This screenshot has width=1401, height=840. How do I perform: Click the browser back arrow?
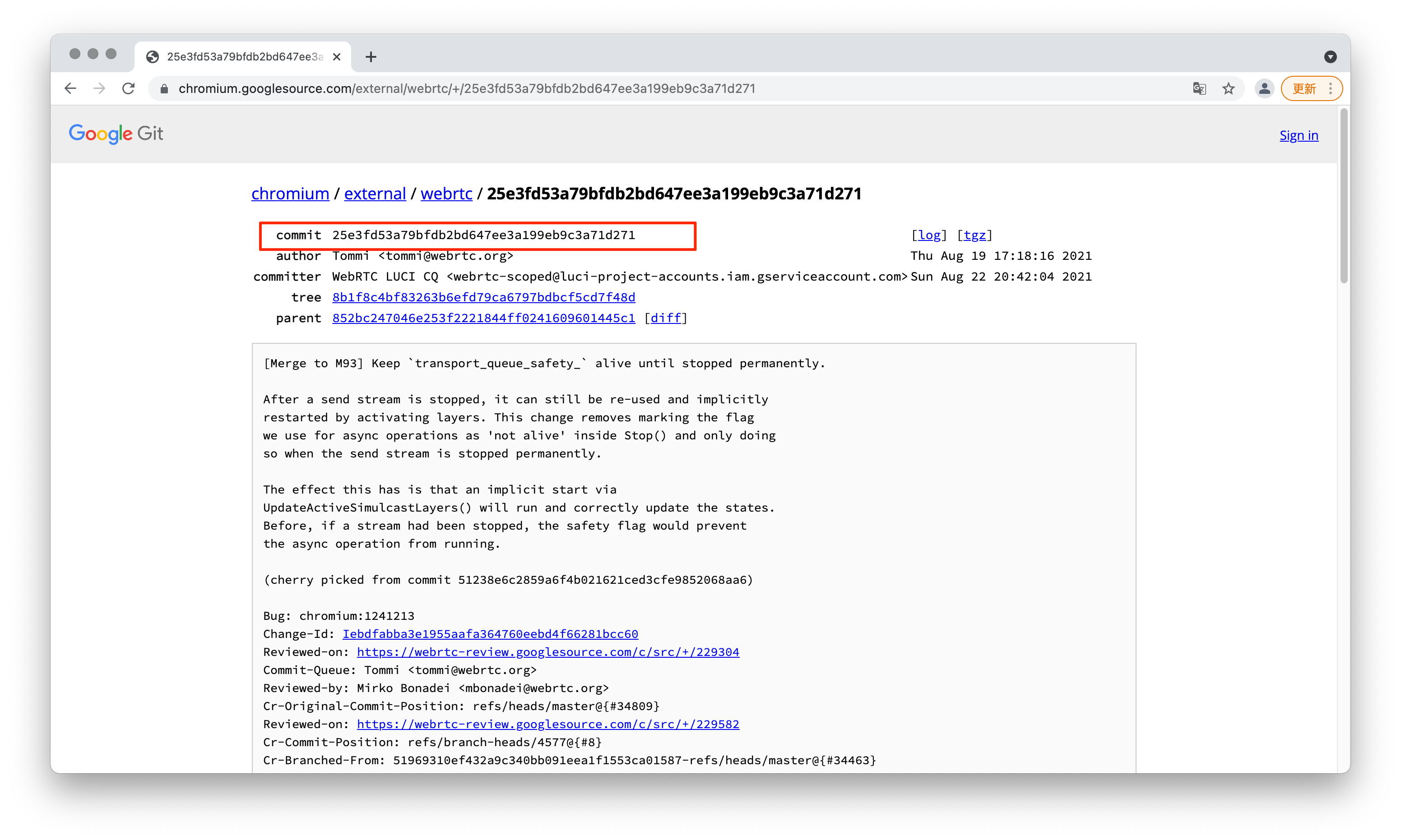coord(70,88)
